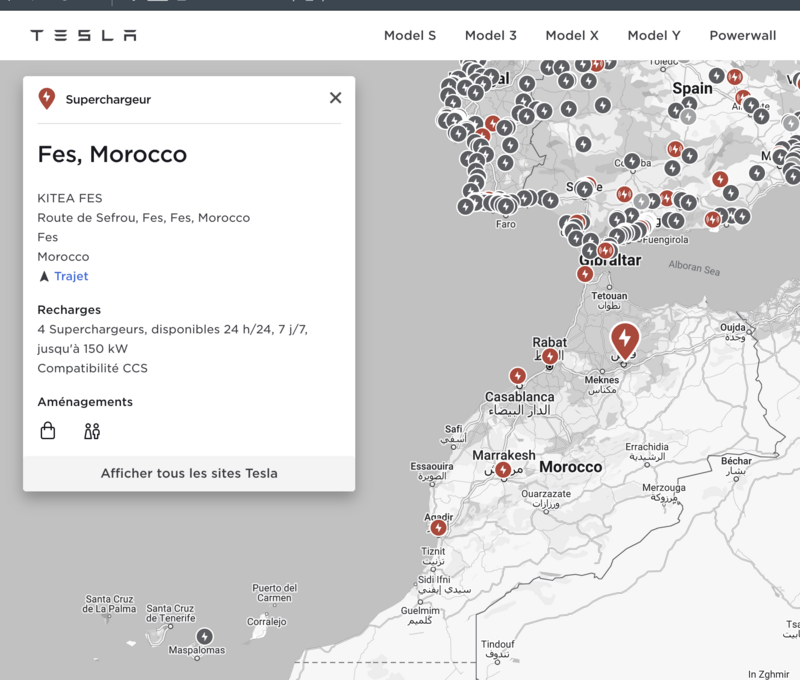Click the Santa Cruz de Tenerife label
The image size is (800, 680).
pyautogui.click(x=170, y=613)
